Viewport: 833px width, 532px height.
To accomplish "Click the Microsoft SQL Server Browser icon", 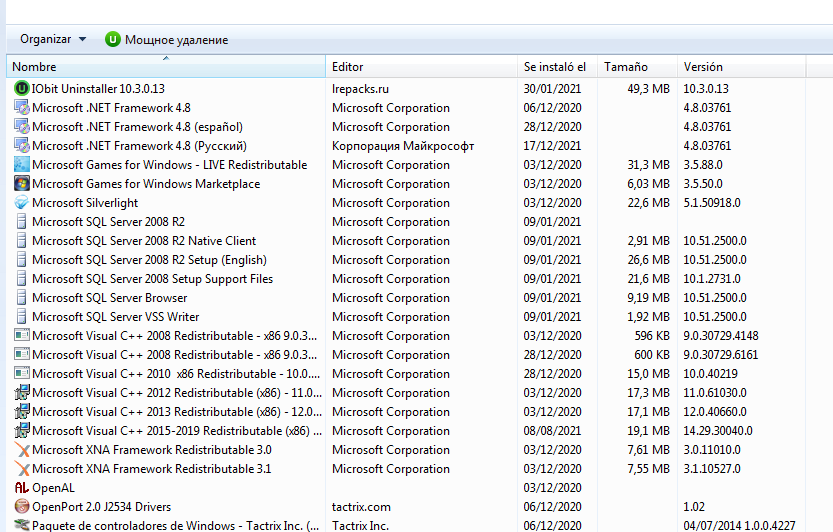I will (22, 298).
